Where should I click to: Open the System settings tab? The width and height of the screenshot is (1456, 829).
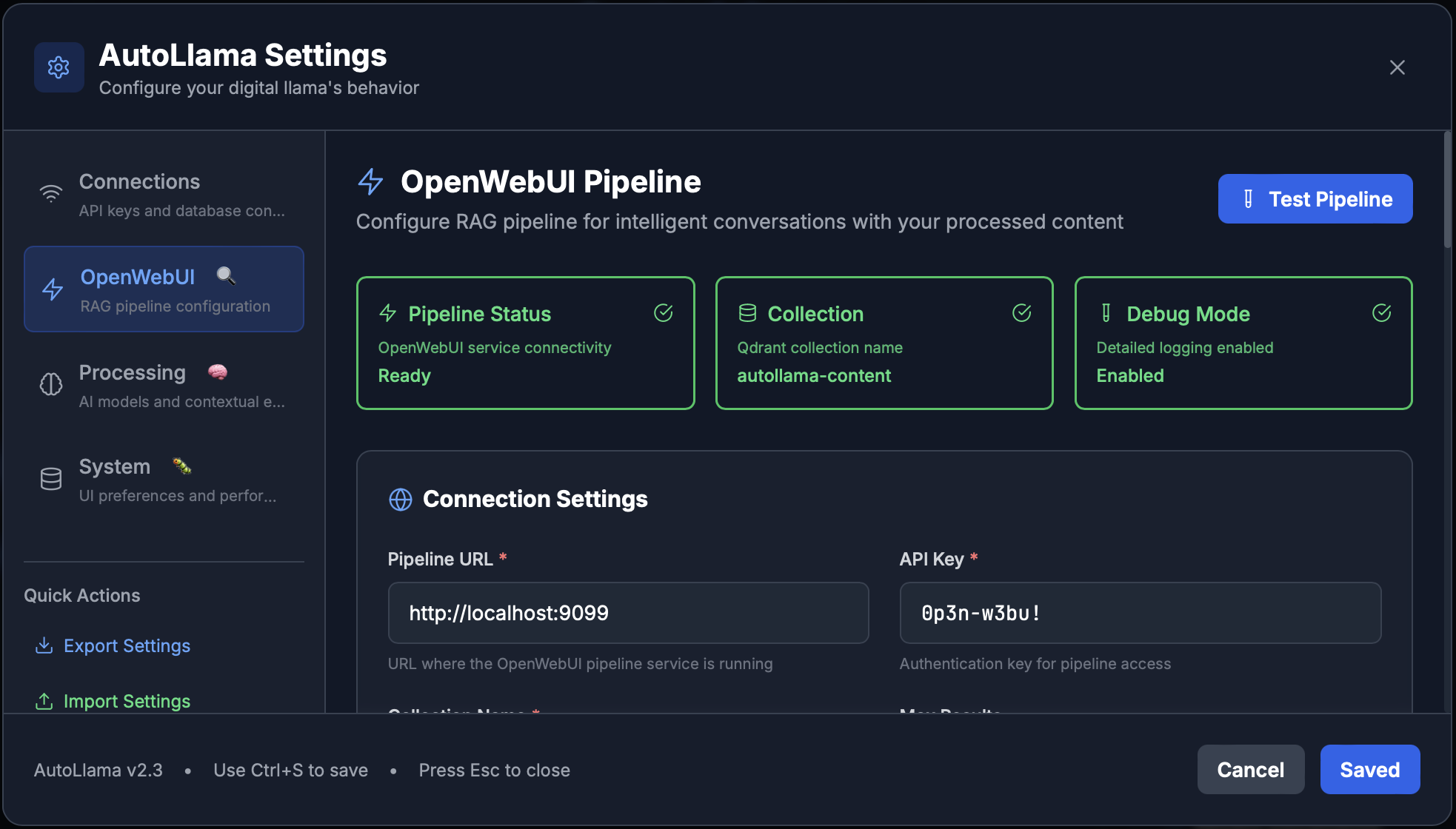[x=164, y=479]
